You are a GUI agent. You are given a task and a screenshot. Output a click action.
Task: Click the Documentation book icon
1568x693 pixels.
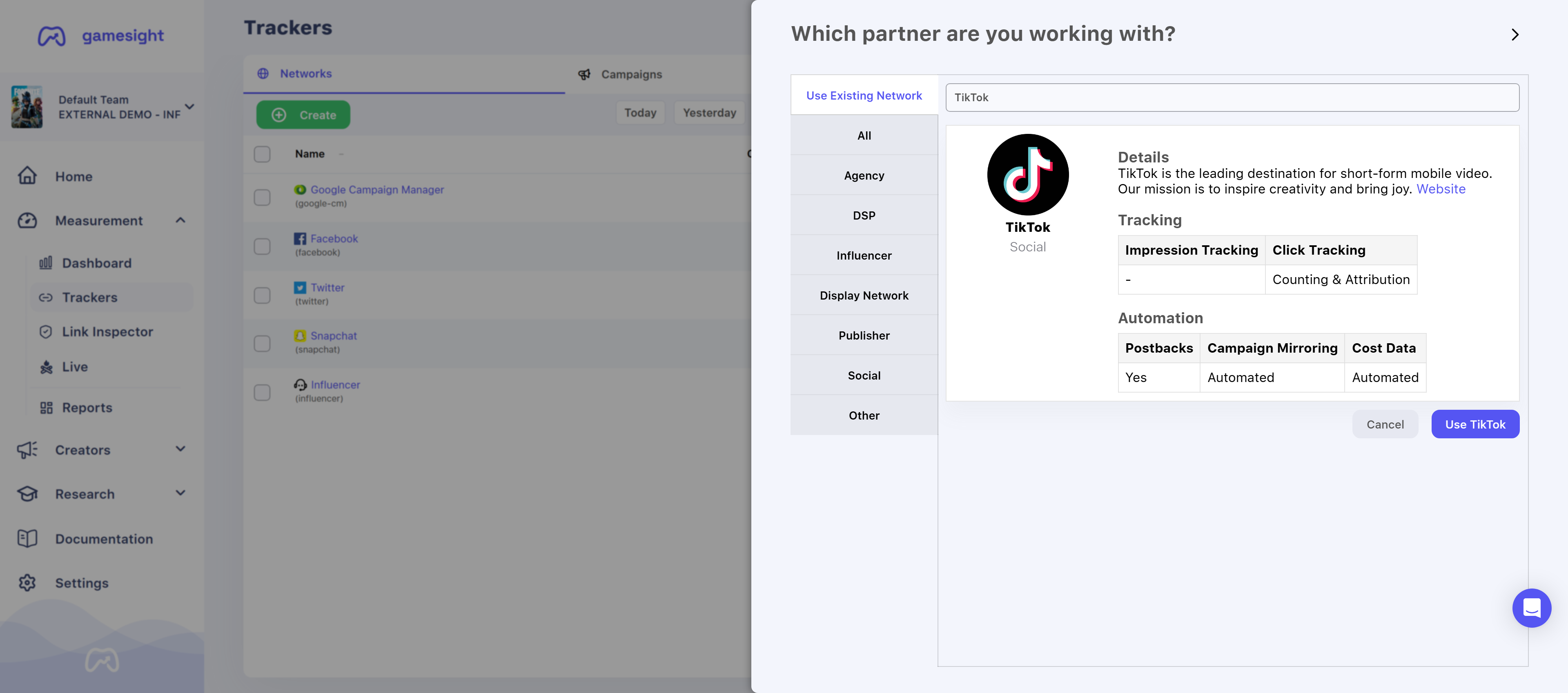pos(27,538)
